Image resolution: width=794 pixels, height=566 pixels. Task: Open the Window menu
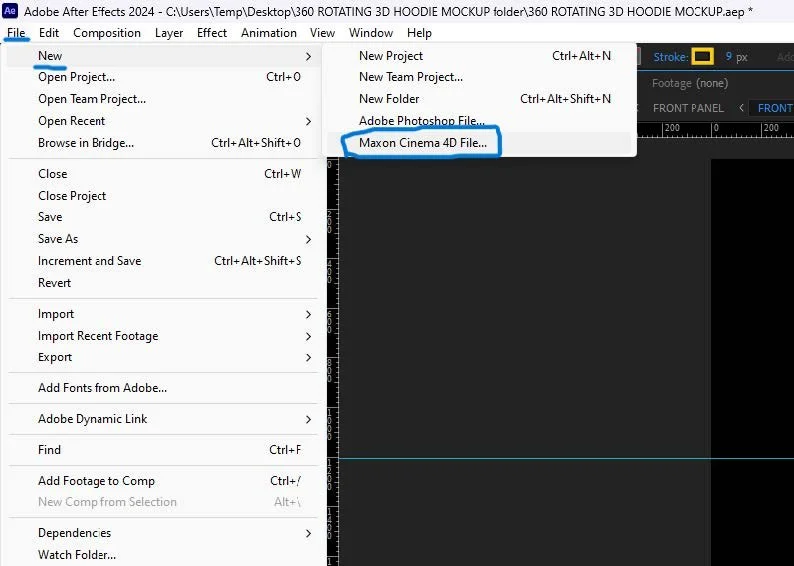[371, 33]
